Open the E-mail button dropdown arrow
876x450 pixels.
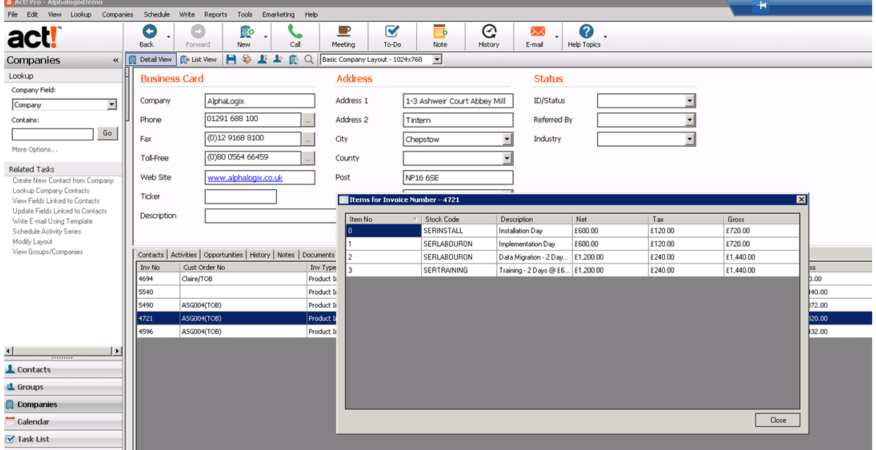point(556,37)
